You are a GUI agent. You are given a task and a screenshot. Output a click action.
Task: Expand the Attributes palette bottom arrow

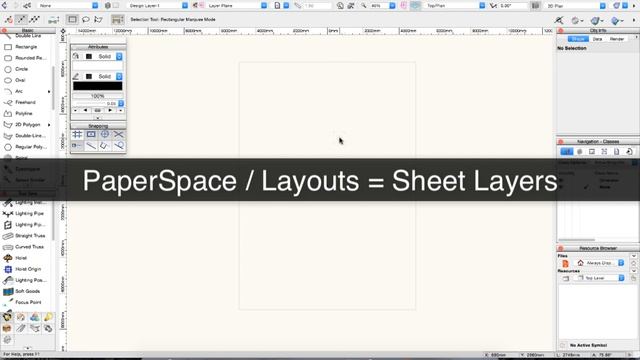[98, 118]
